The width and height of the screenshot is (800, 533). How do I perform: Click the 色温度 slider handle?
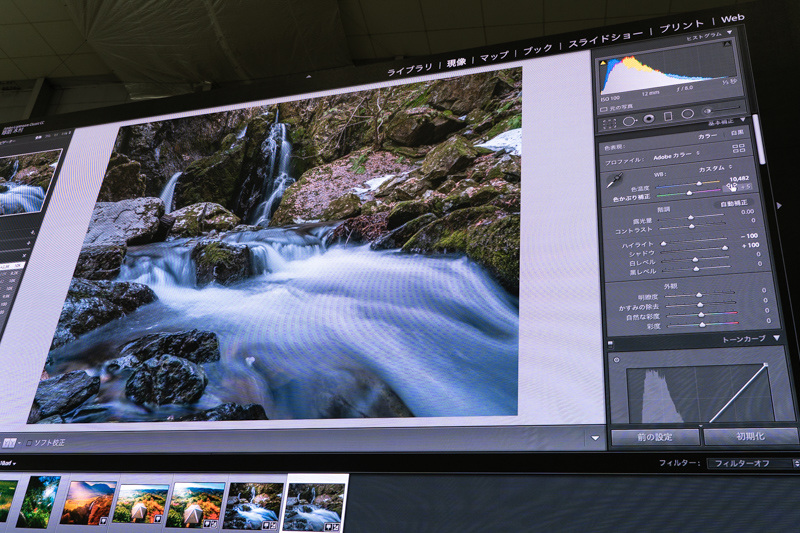tap(699, 183)
